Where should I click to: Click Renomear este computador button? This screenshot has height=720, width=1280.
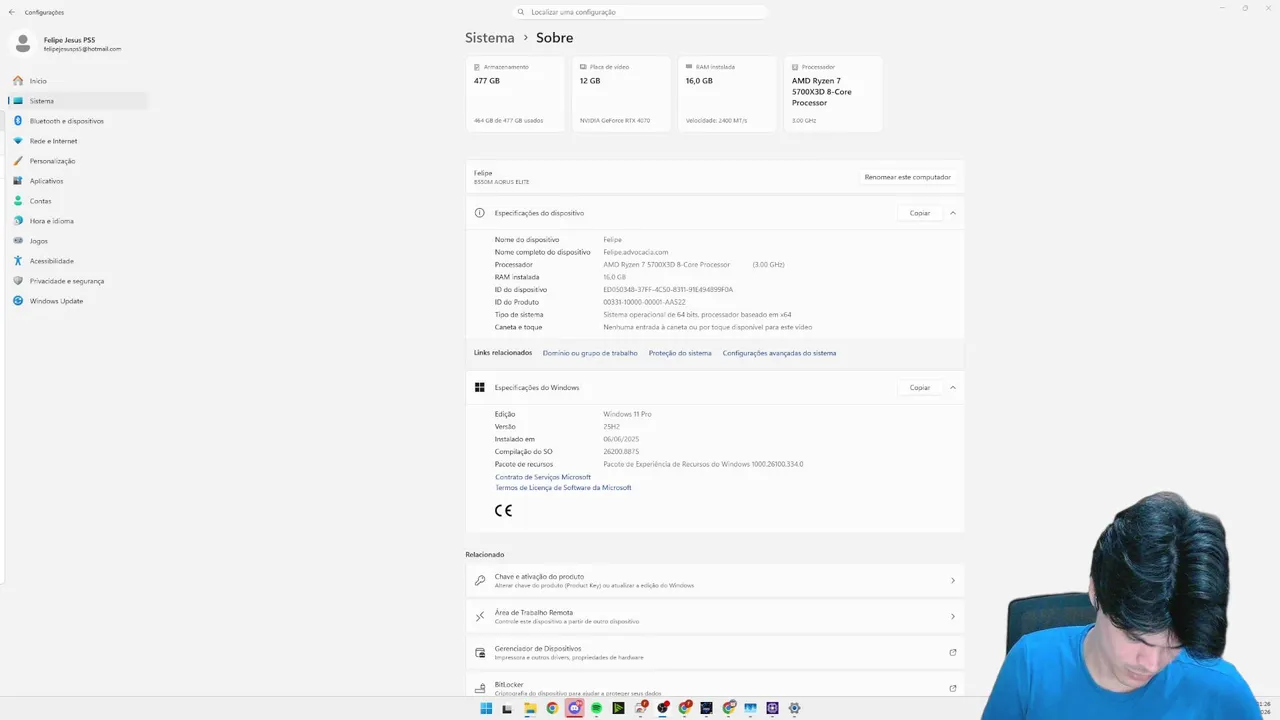tap(908, 177)
